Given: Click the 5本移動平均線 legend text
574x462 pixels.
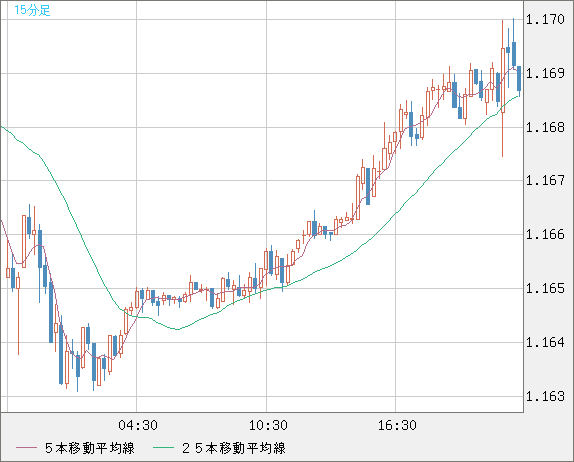Looking at the screenshot, I should (90, 448).
